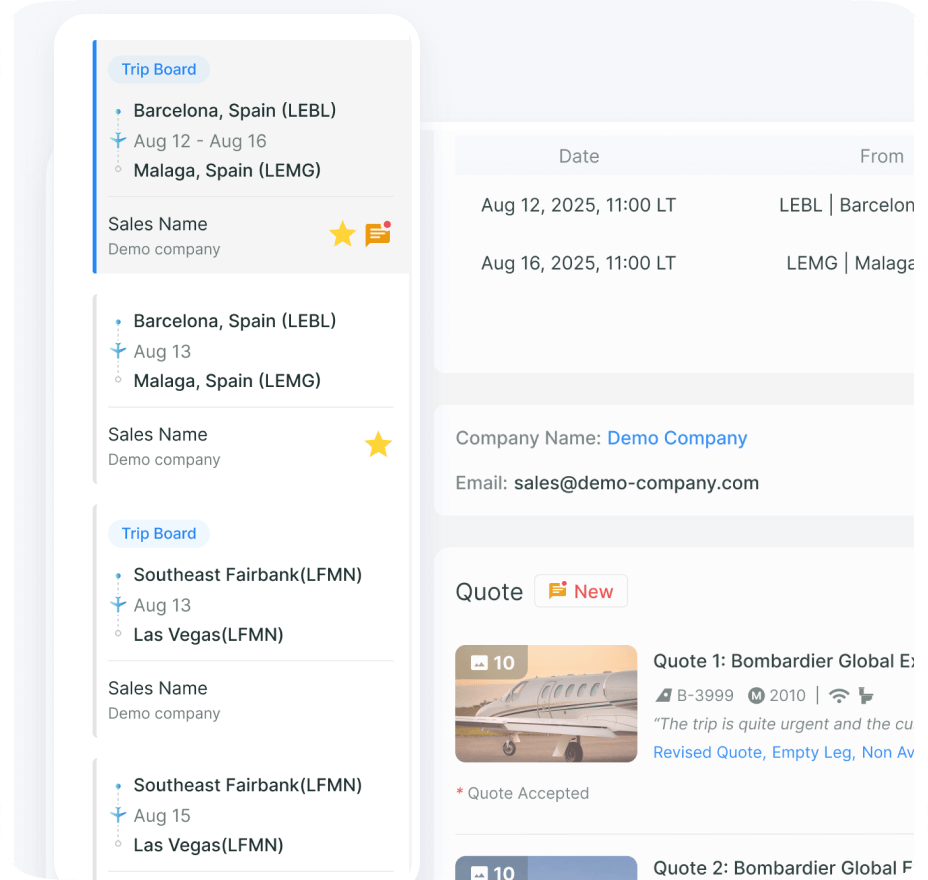
Task: Click the airplane icon on the Aug 13 Fairbank trip
Action: point(118,604)
